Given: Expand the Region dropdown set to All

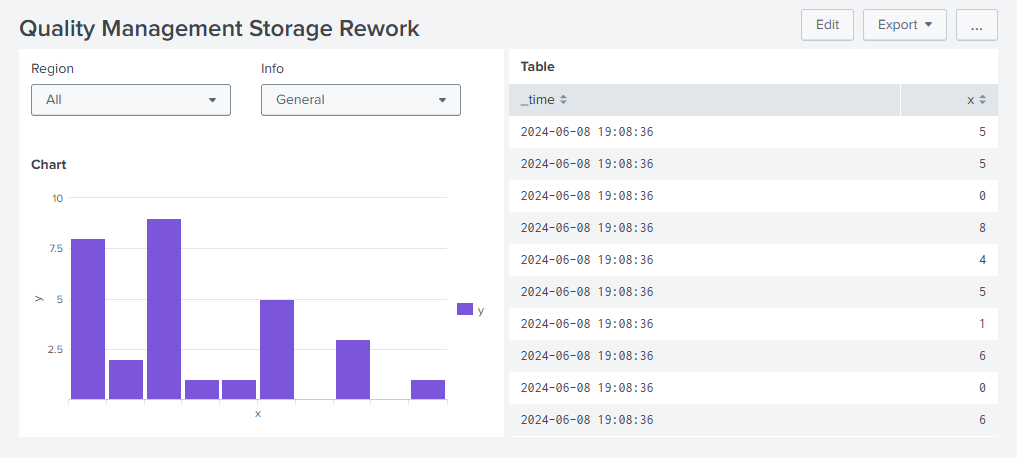Looking at the screenshot, I should coord(130,100).
